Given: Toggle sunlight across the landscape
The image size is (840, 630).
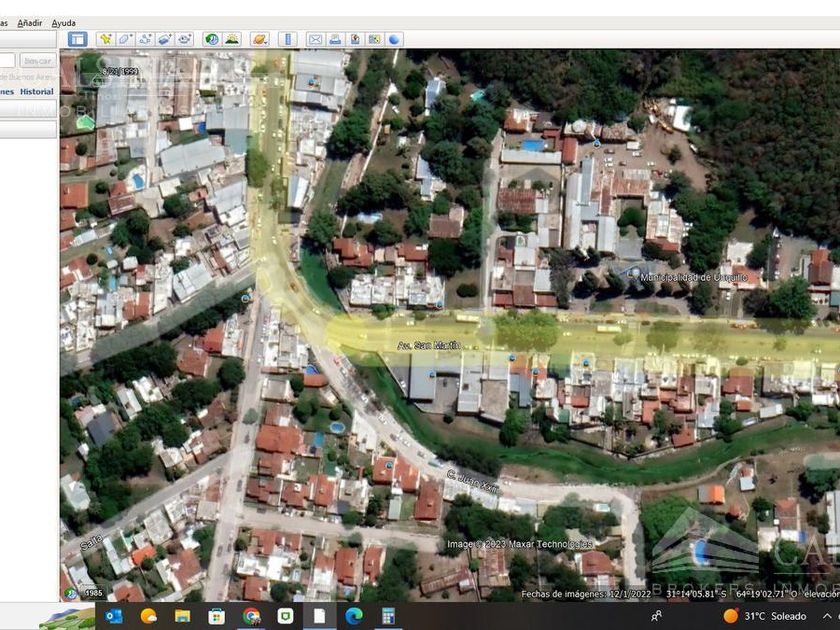Looking at the screenshot, I should (232, 39).
